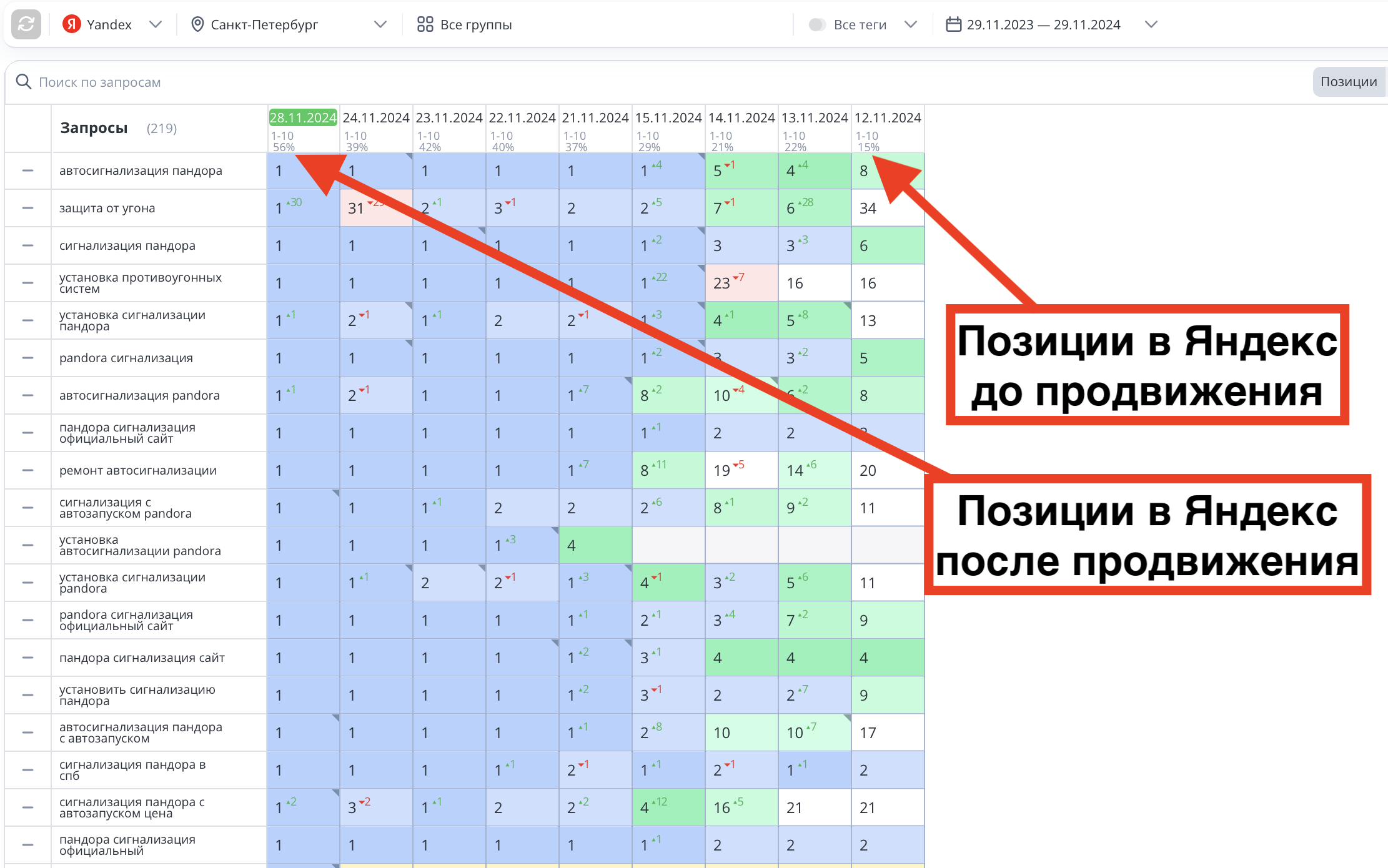Click the groups grid icon

[x=425, y=24]
